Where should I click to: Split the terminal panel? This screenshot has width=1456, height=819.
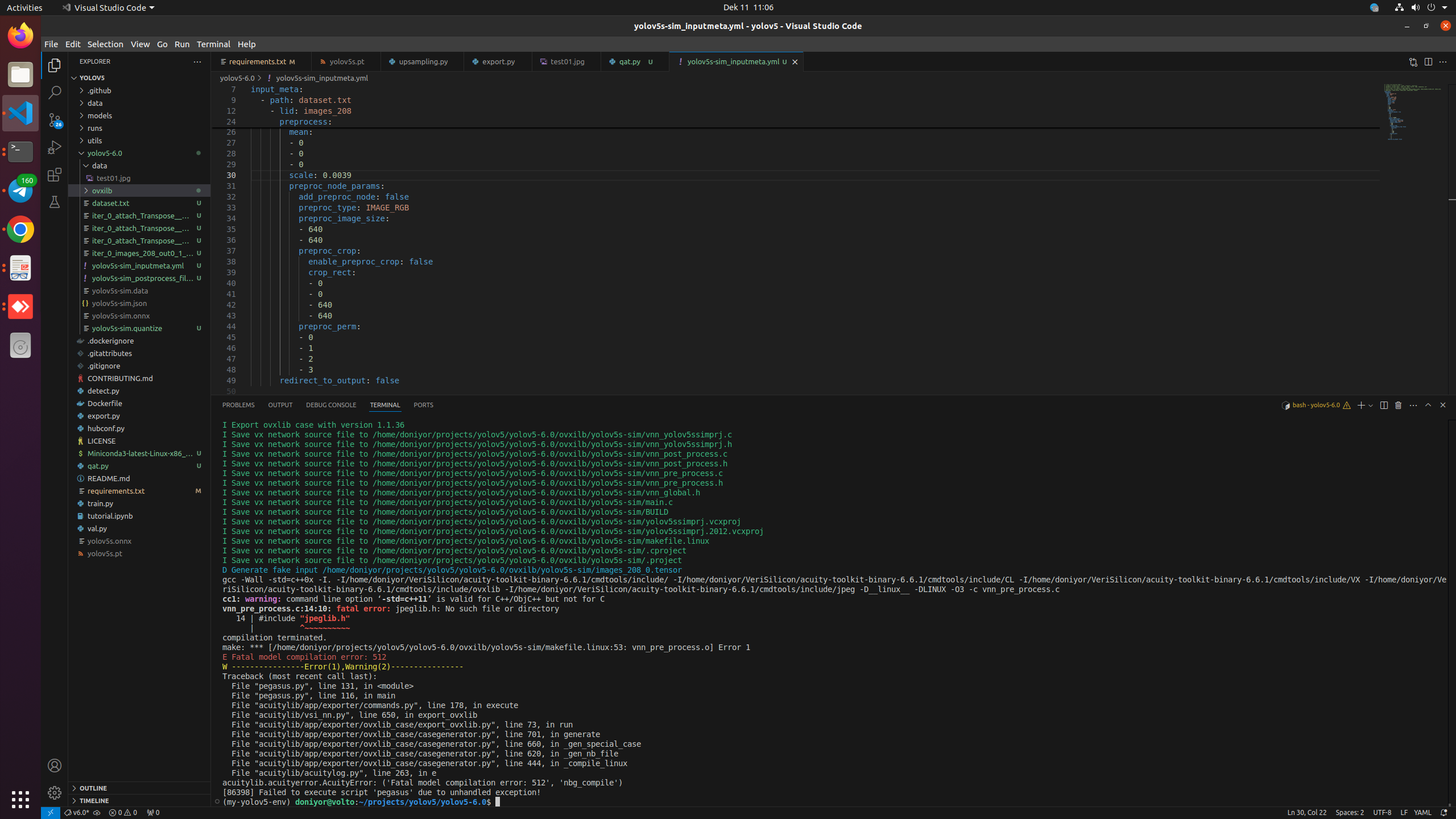pos(1384,406)
